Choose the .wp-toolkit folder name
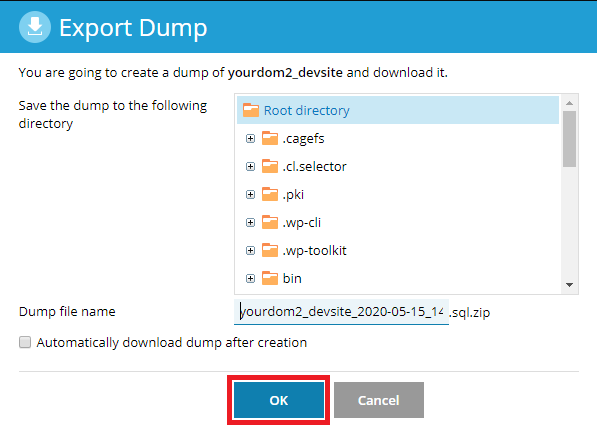The height and width of the screenshot is (432, 597). click(x=314, y=251)
